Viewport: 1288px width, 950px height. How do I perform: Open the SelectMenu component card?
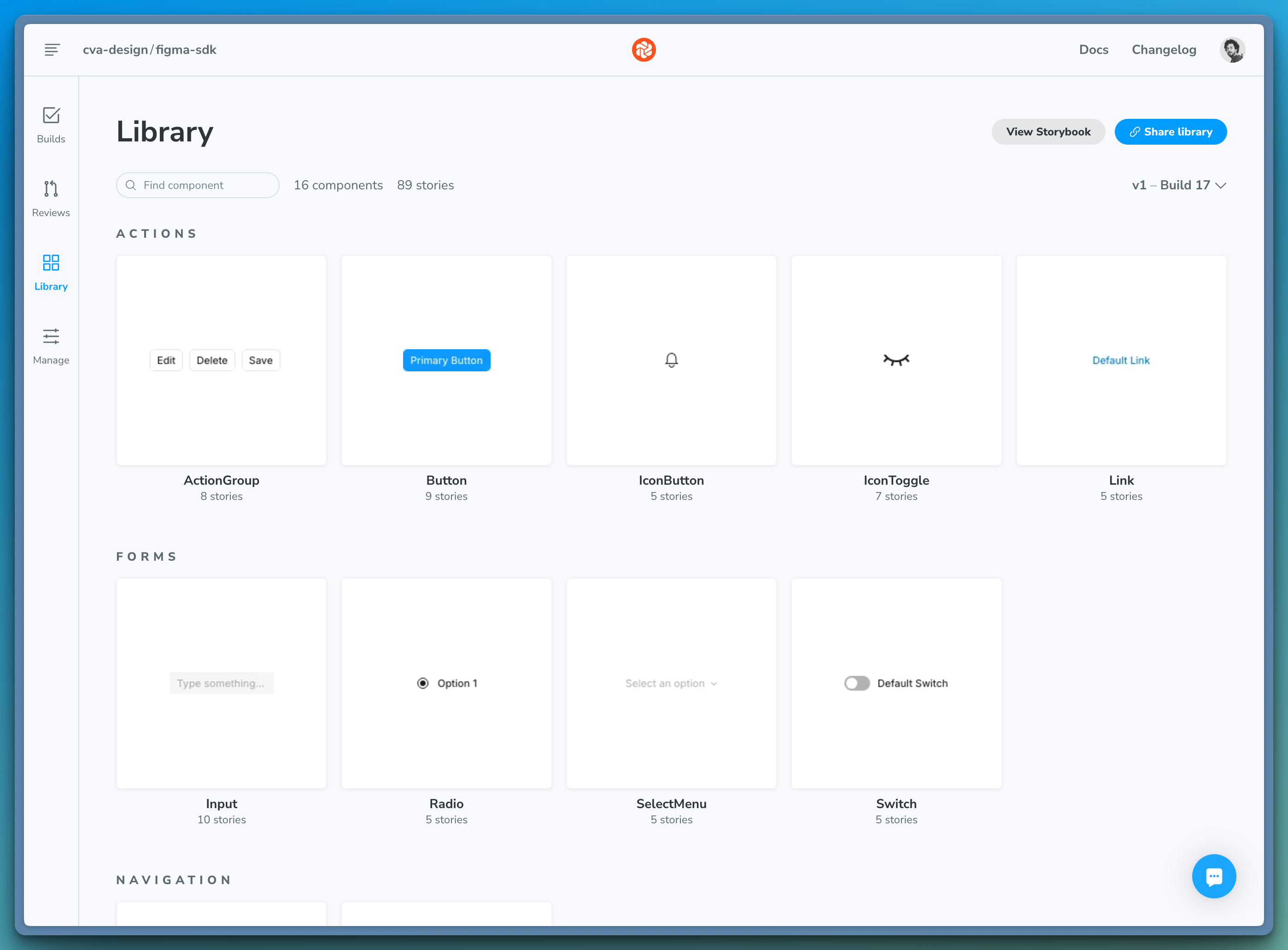click(671, 683)
